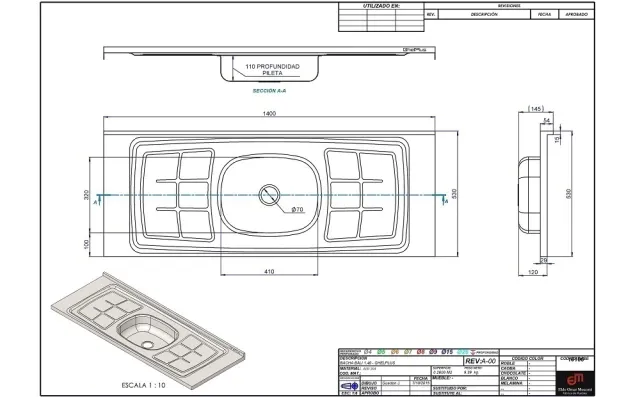The image size is (640, 397).
Task: Click the 'ESCALA 1 : 10' scale text
Action: click(x=143, y=385)
